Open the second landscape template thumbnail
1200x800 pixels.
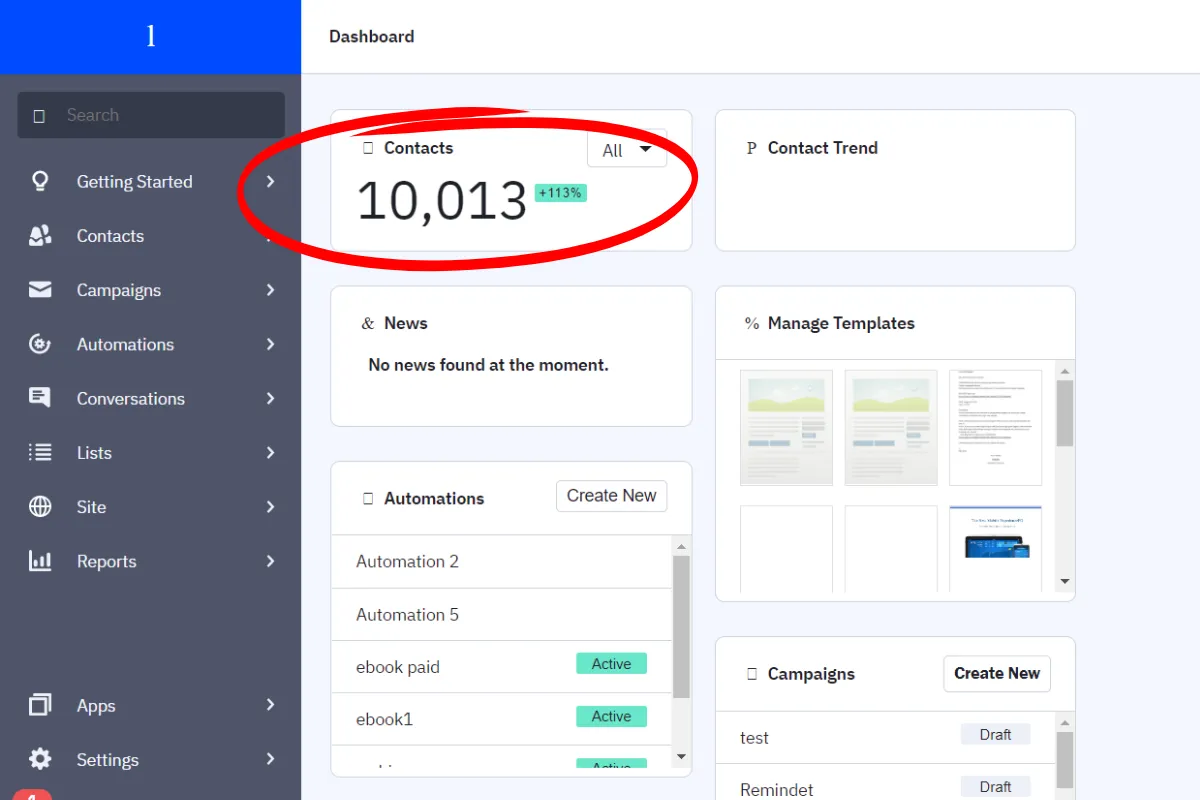tap(891, 428)
